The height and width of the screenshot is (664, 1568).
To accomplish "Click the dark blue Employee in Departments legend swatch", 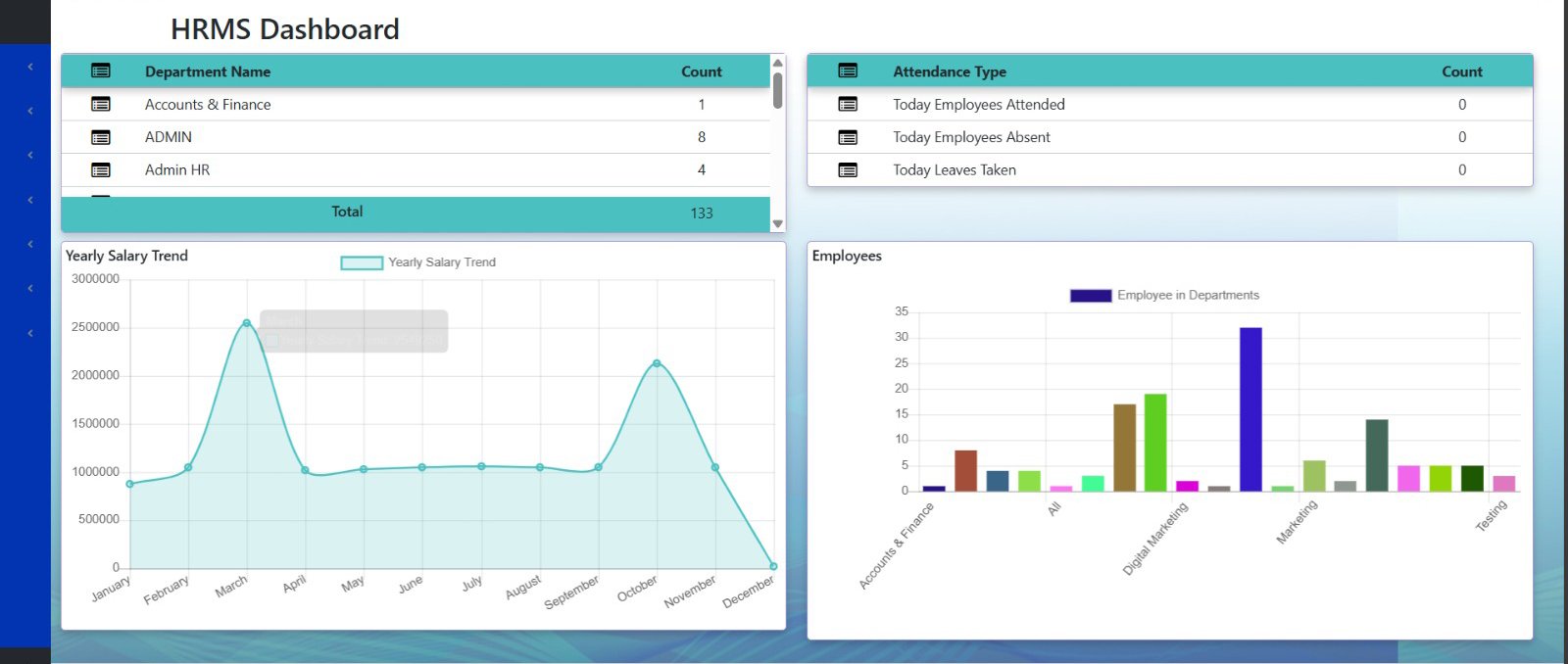I will pos(1091,296).
